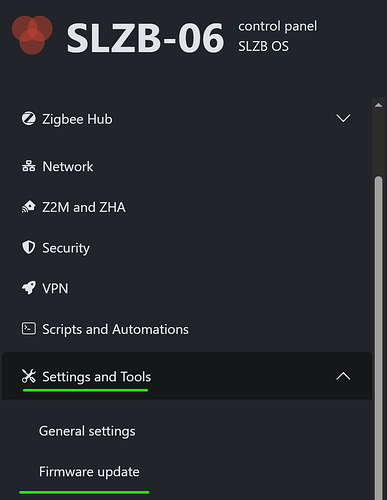The image size is (387, 500).
Task: Click the Z2M and ZHA house icon
Action: coord(29,207)
